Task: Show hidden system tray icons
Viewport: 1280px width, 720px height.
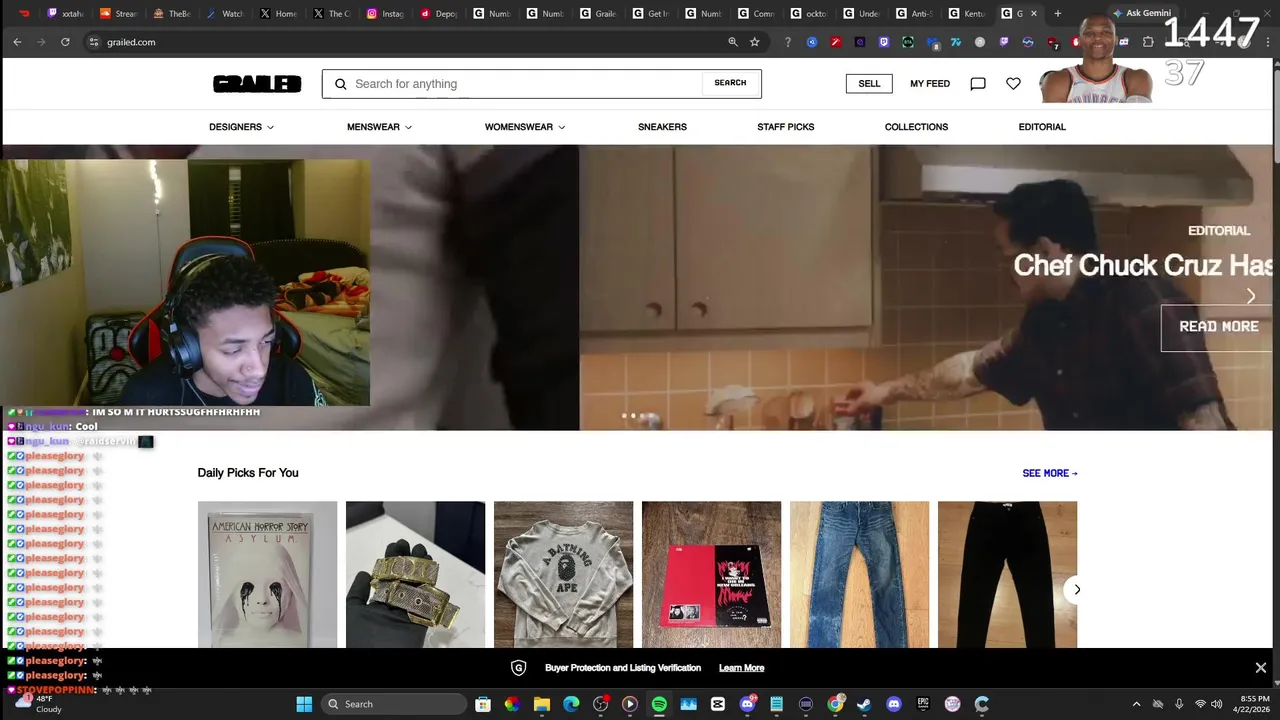Action: (1136, 704)
